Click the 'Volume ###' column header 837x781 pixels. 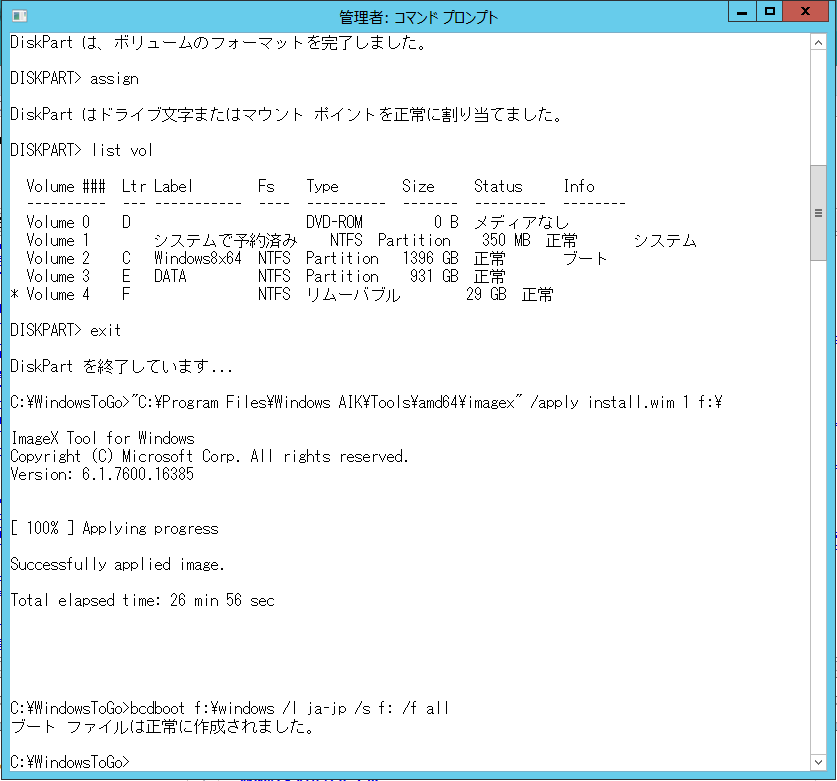coord(66,186)
